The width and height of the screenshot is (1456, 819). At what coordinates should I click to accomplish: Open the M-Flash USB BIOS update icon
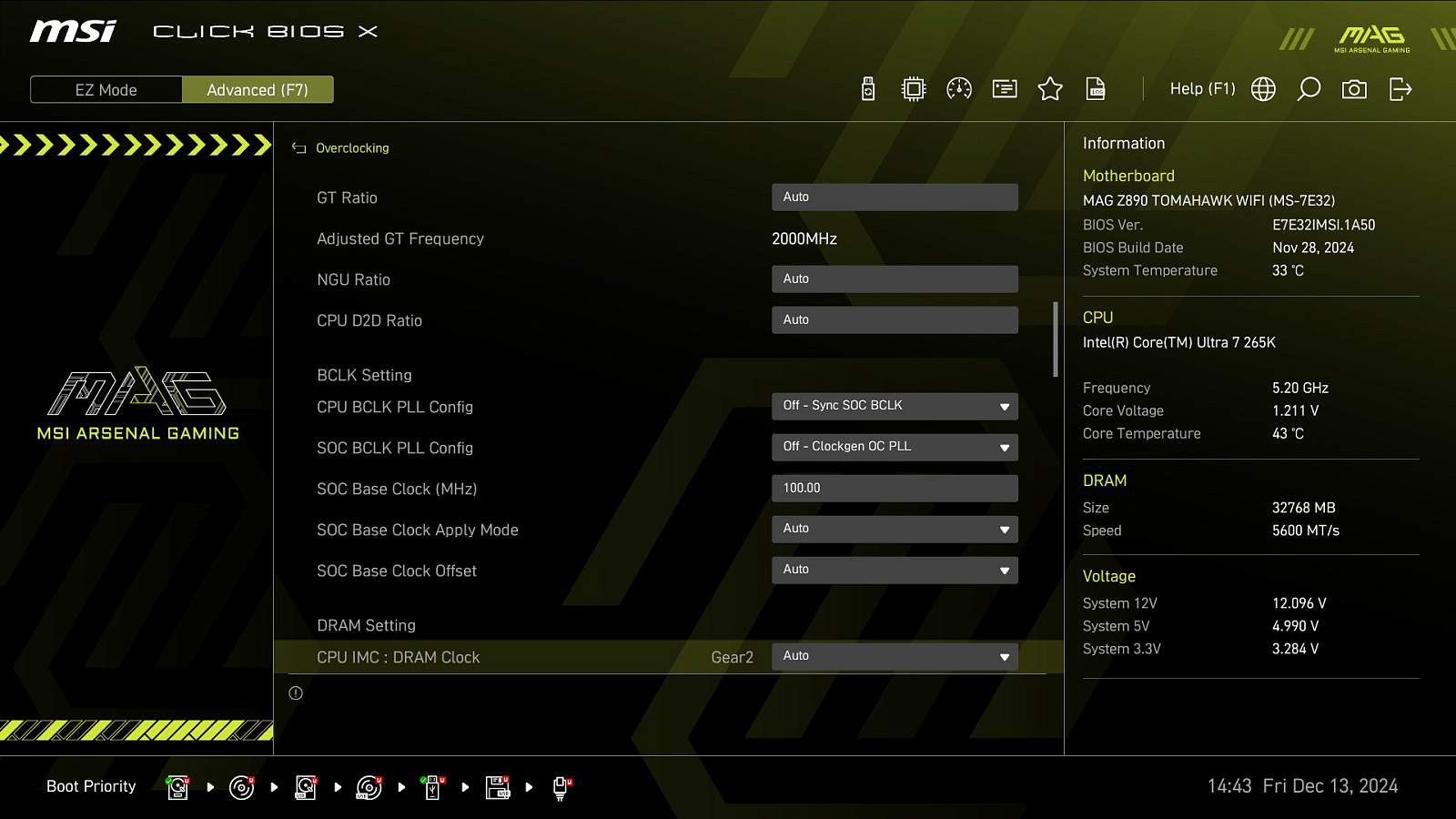point(868,88)
